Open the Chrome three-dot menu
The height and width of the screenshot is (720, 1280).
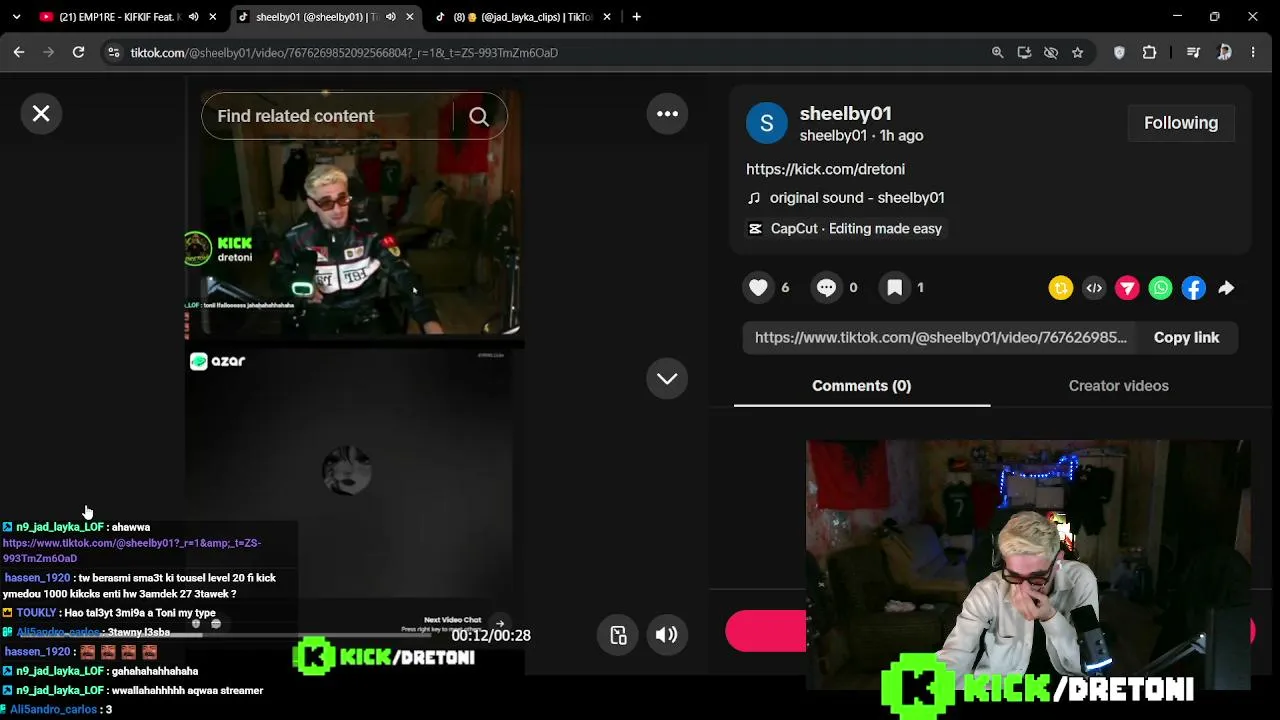pyautogui.click(x=1253, y=53)
